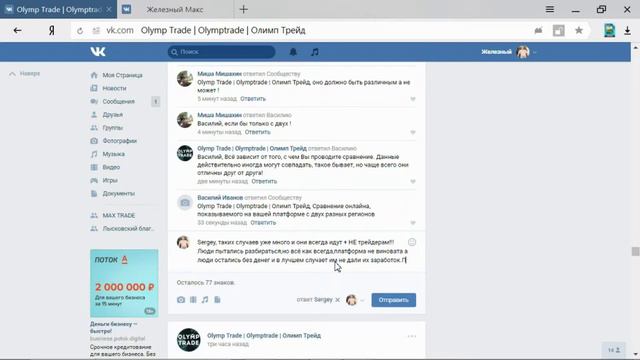
Task: Like Olymp Trade's reply to Василий
Action: [x=413, y=182]
